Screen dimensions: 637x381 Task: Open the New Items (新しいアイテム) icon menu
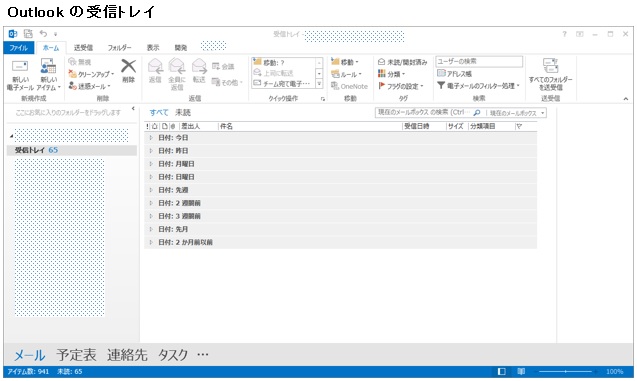tap(48, 66)
